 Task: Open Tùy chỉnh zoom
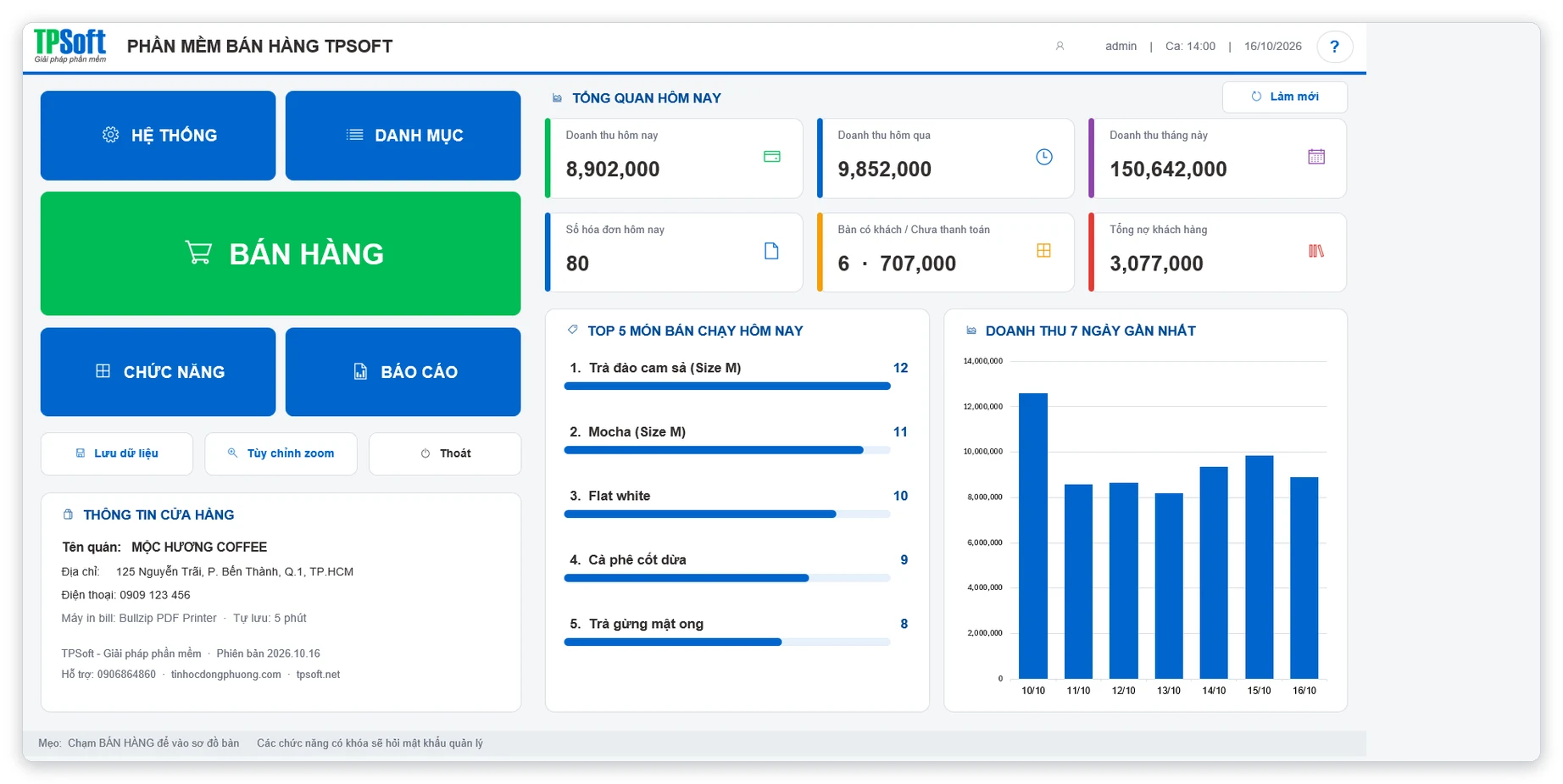pos(281,453)
